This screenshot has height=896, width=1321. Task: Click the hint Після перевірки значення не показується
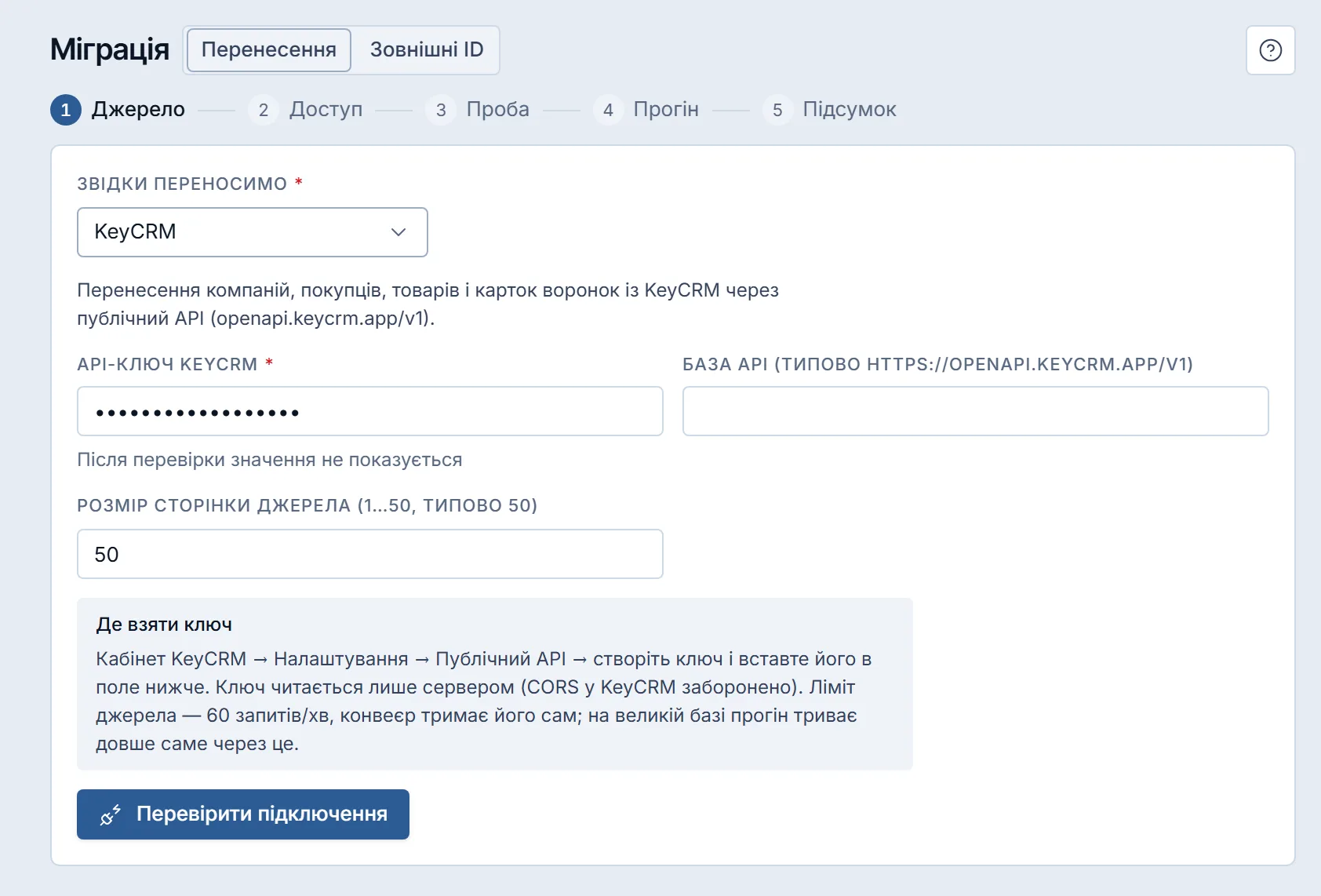(270, 460)
